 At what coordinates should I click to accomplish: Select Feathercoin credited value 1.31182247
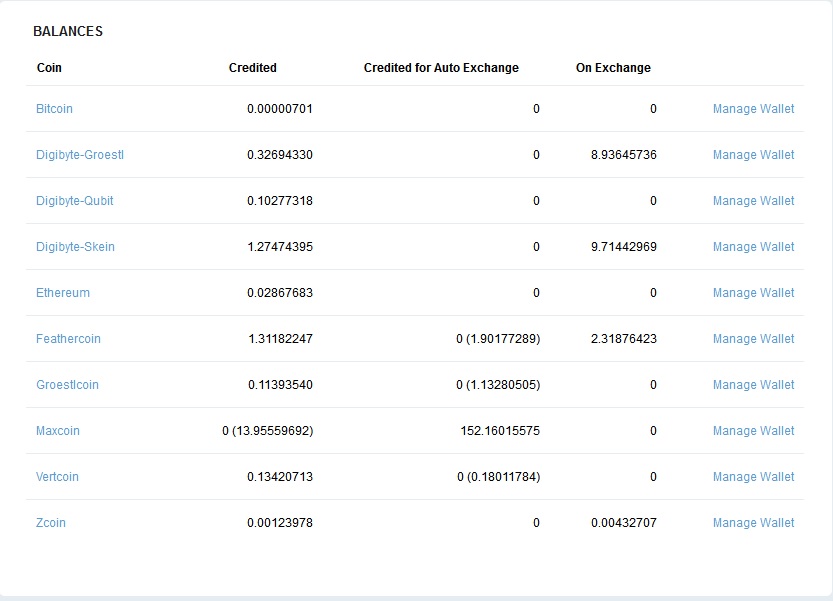click(280, 338)
